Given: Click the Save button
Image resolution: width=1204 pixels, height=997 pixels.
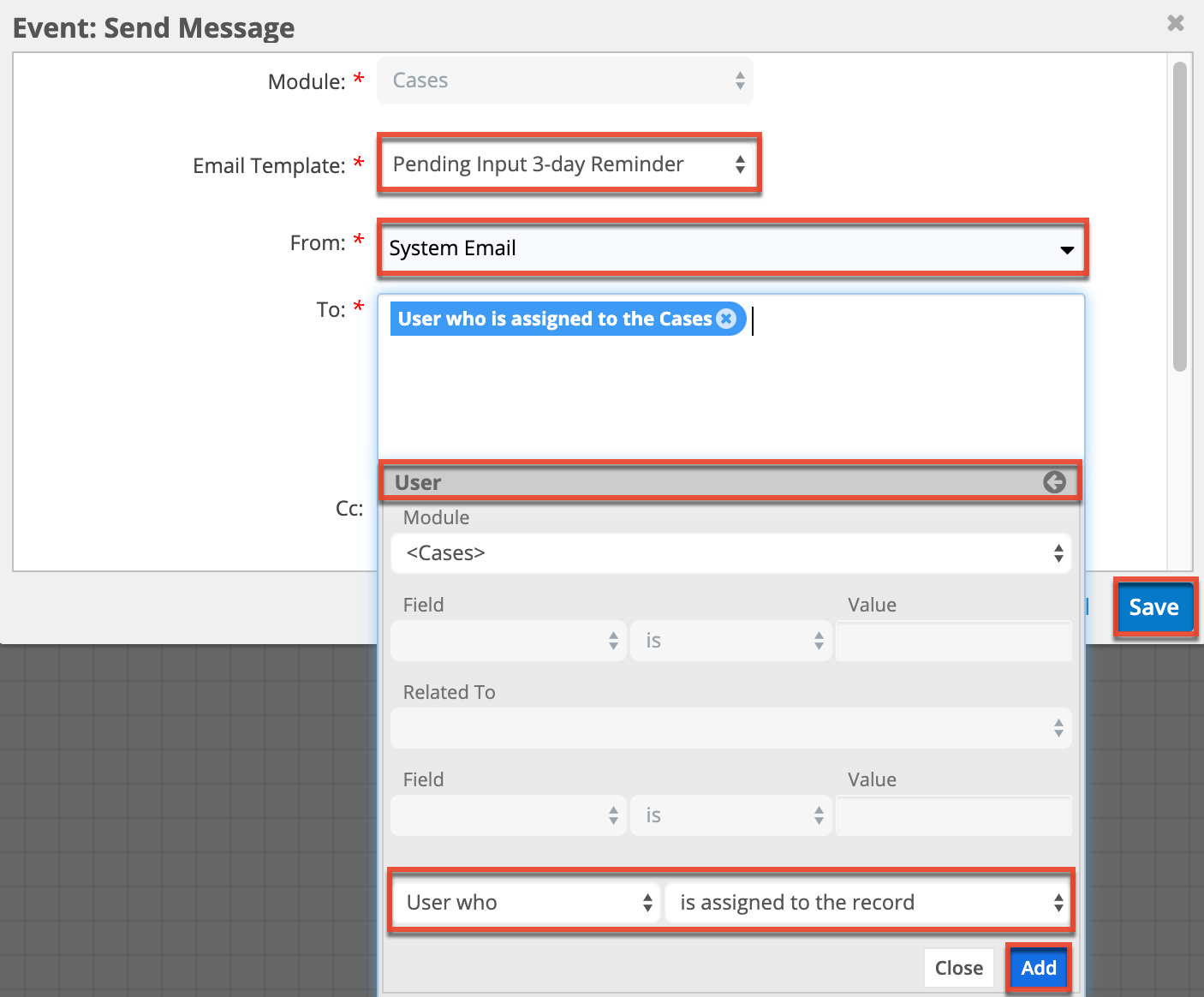Looking at the screenshot, I should (x=1154, y=607).
